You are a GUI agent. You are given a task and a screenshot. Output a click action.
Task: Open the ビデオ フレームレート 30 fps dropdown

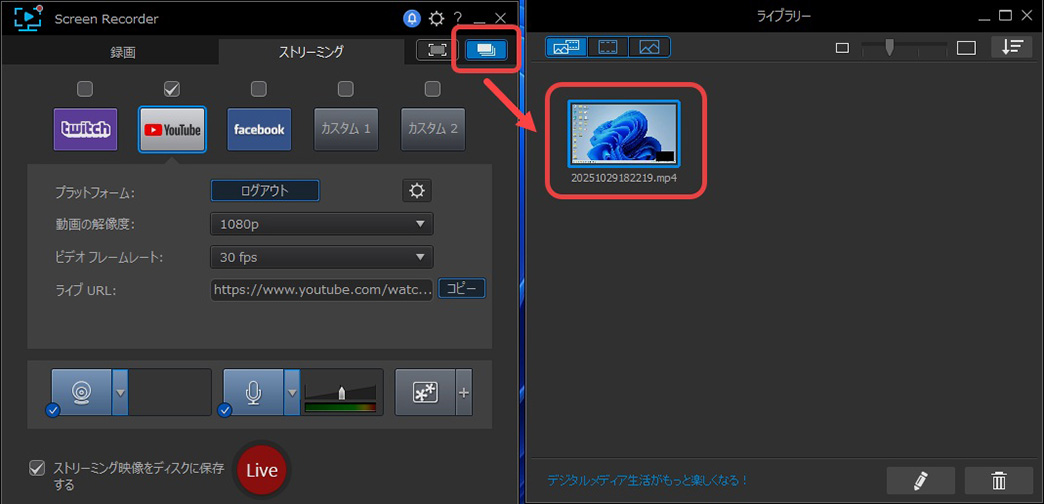[322, 257]
